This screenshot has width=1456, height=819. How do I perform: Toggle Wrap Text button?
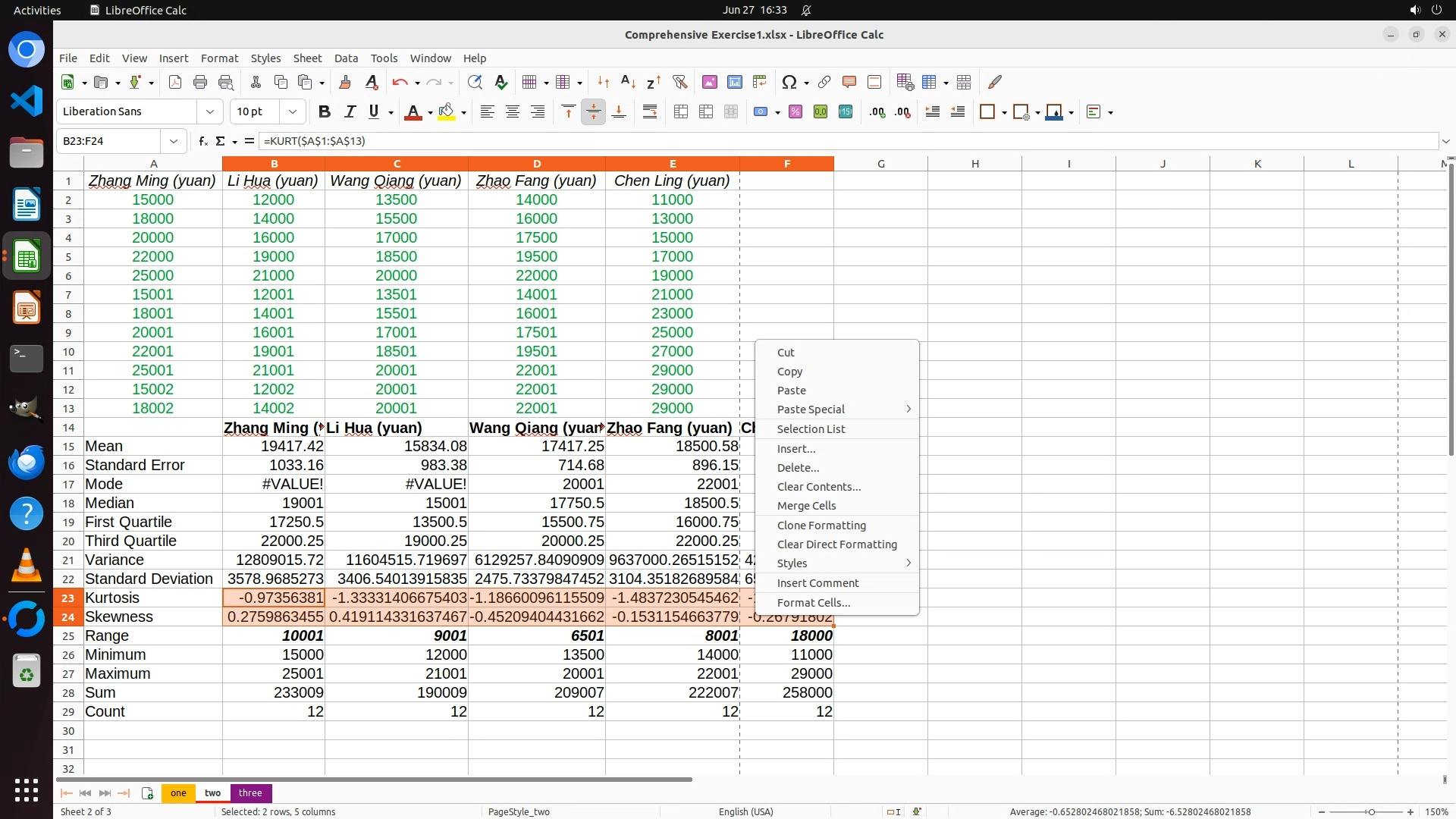click(649, 111)
